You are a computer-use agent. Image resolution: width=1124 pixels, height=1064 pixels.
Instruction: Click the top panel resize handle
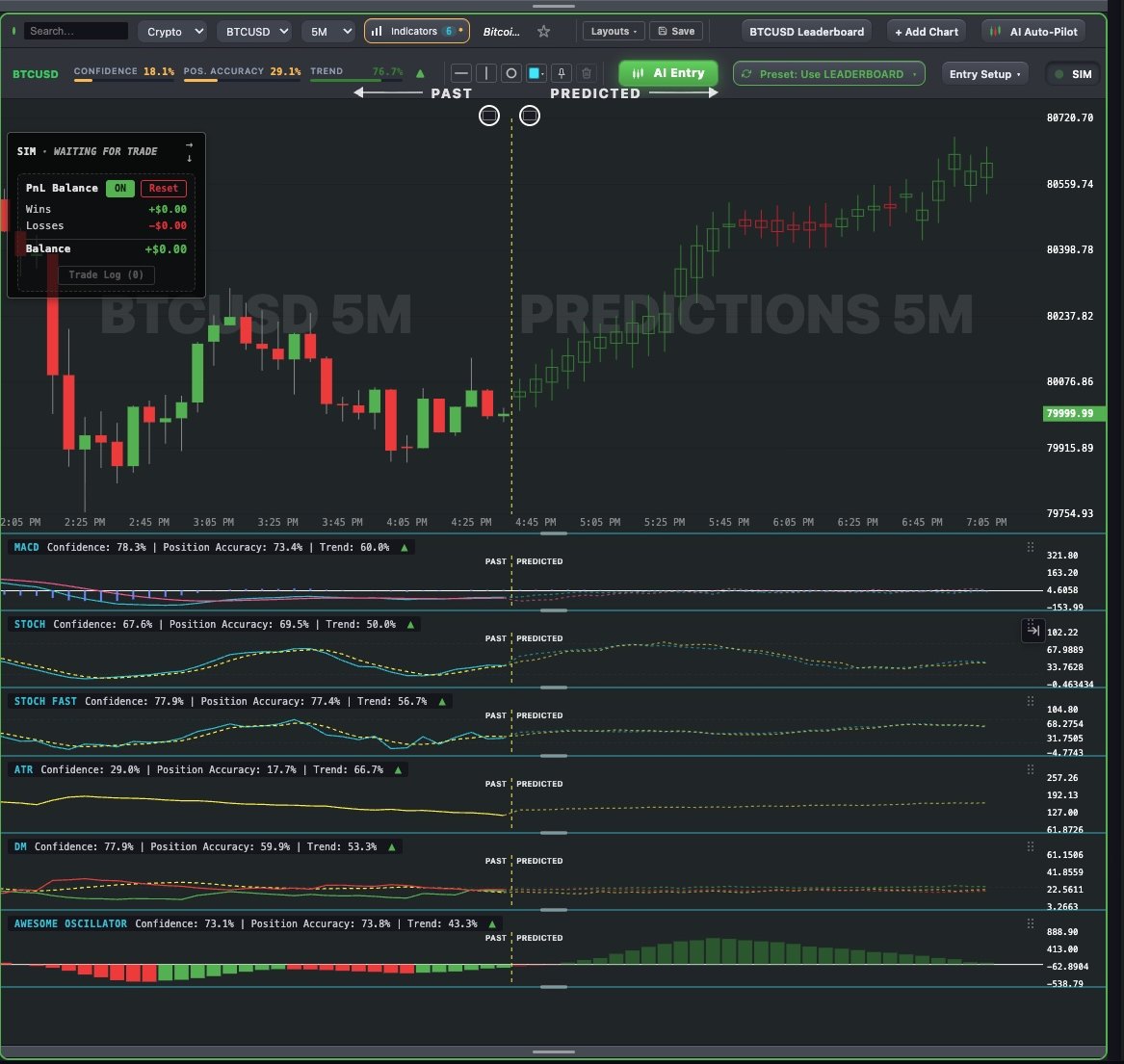[x=554, y=6]
